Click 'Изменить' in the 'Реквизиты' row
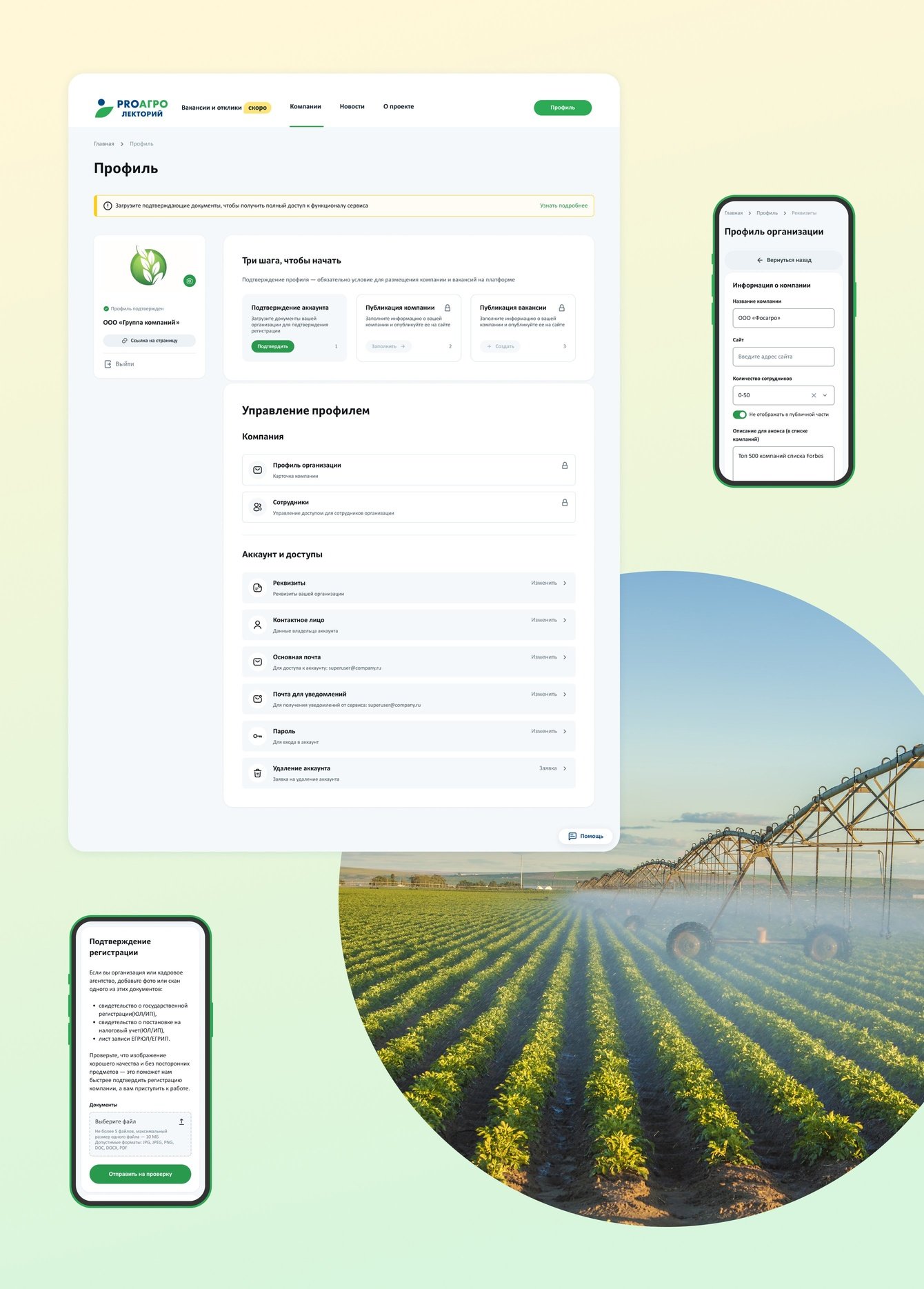This screenshot has height=1289, width=924. [x=544, y=583]
